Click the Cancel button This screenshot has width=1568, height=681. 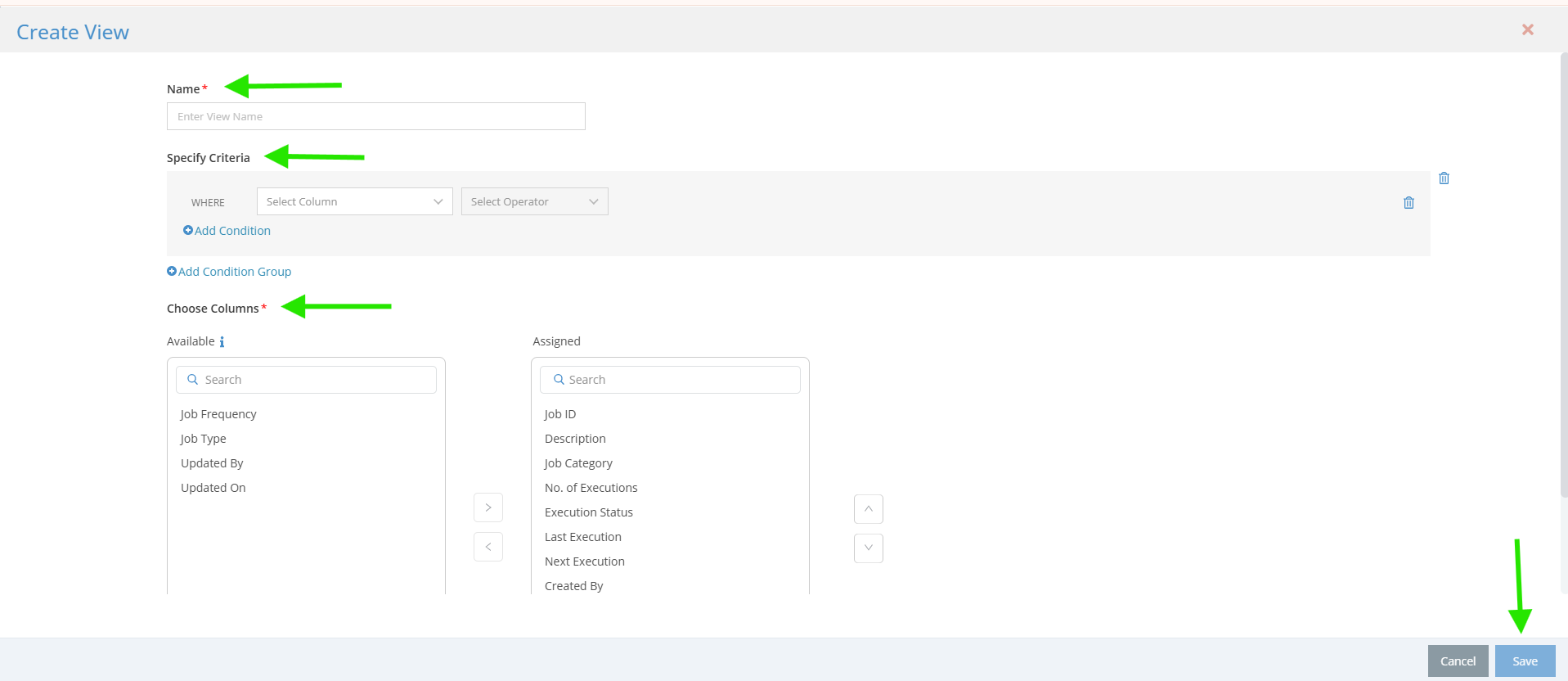coord(1458,661)
